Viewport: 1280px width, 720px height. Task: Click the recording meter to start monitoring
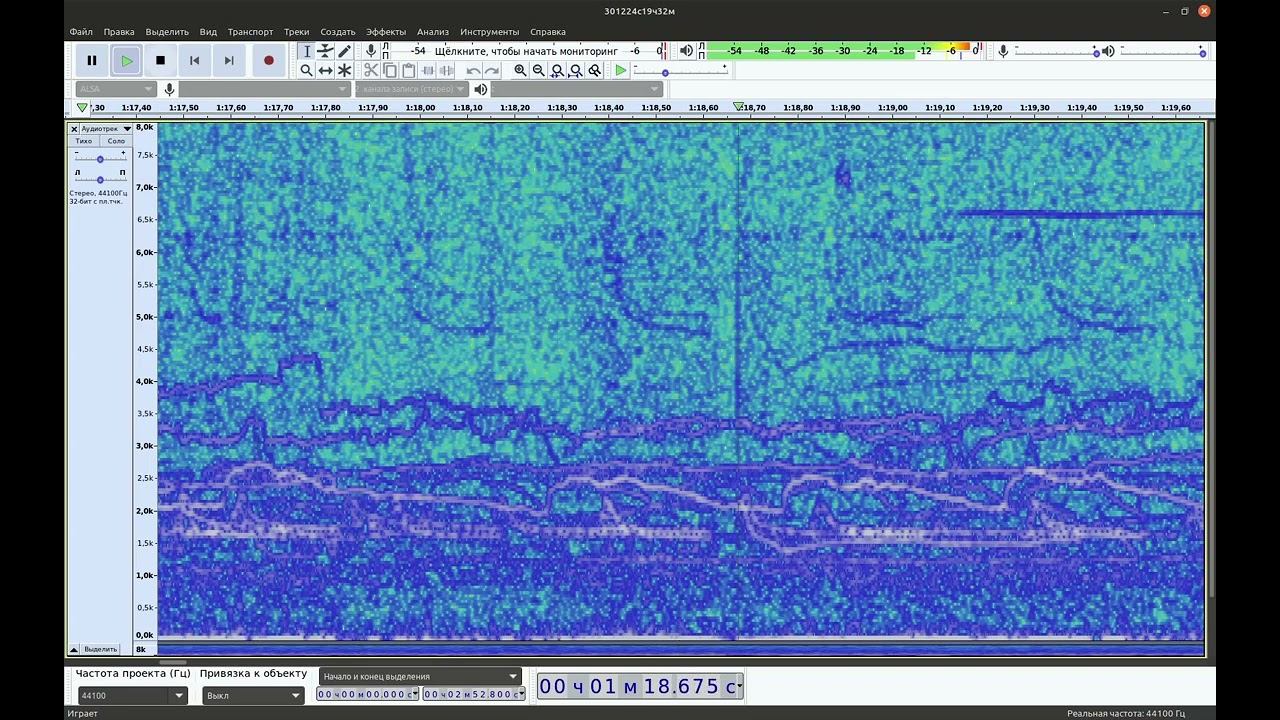tap(526, 50)
